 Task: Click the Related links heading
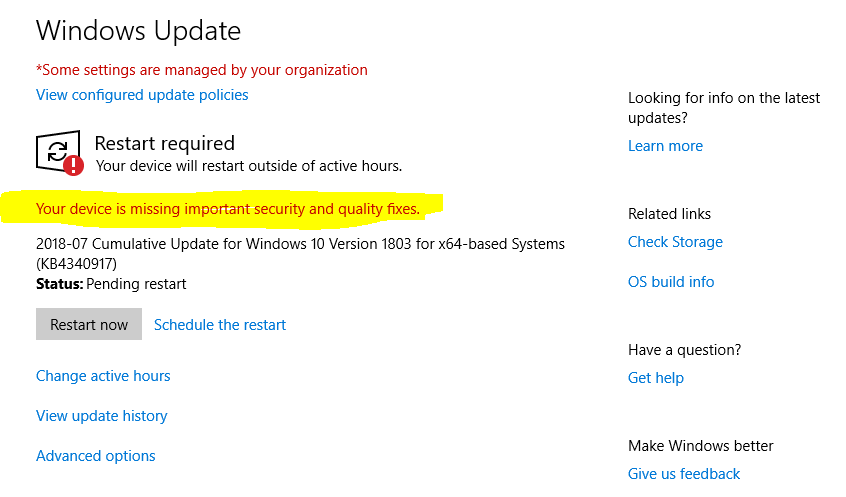point(669,214)
